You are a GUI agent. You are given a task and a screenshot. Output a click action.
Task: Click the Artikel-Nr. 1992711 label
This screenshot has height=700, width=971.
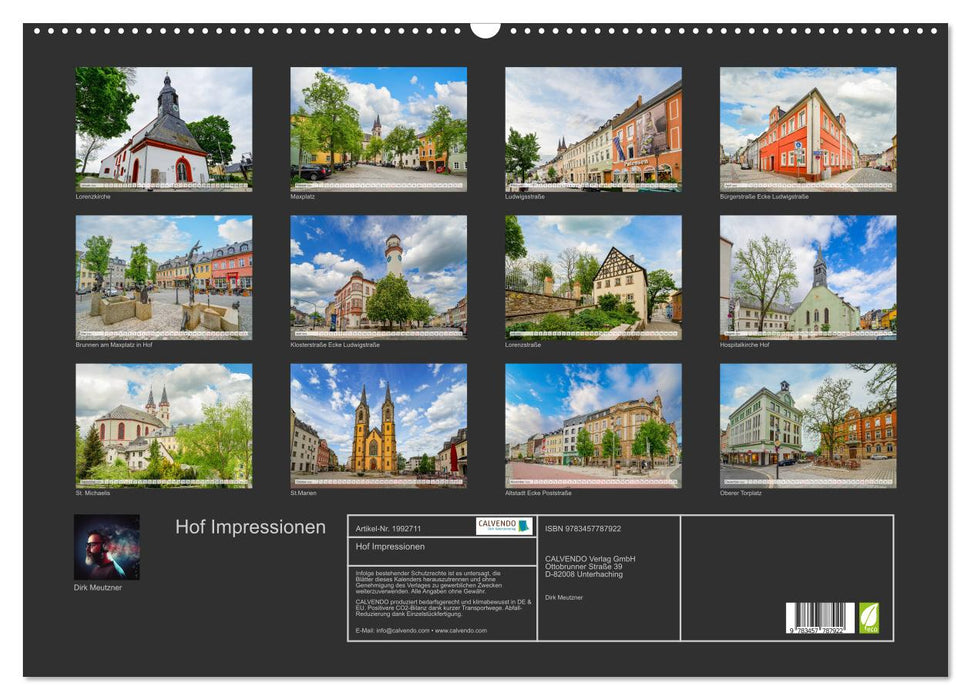tap(390, 527)
